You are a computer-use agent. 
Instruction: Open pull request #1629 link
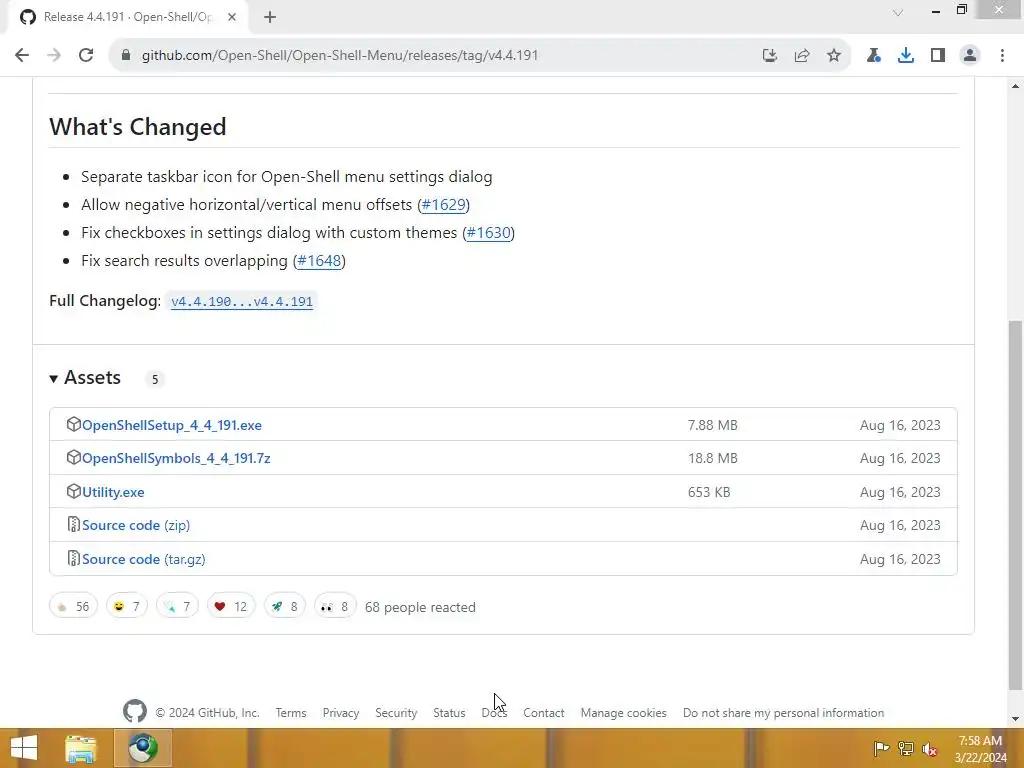coord(443,204)
